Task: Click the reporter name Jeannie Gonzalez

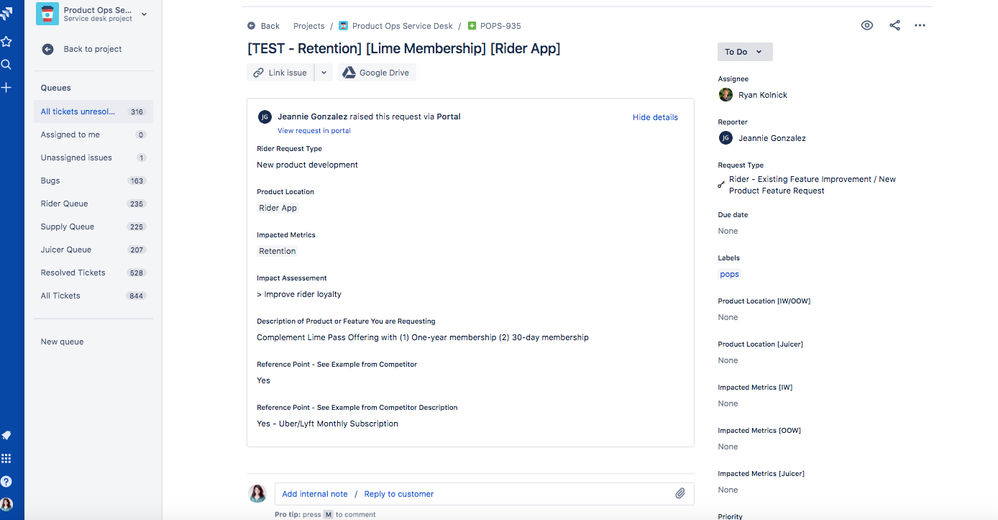Action: (x=772, y=138)
